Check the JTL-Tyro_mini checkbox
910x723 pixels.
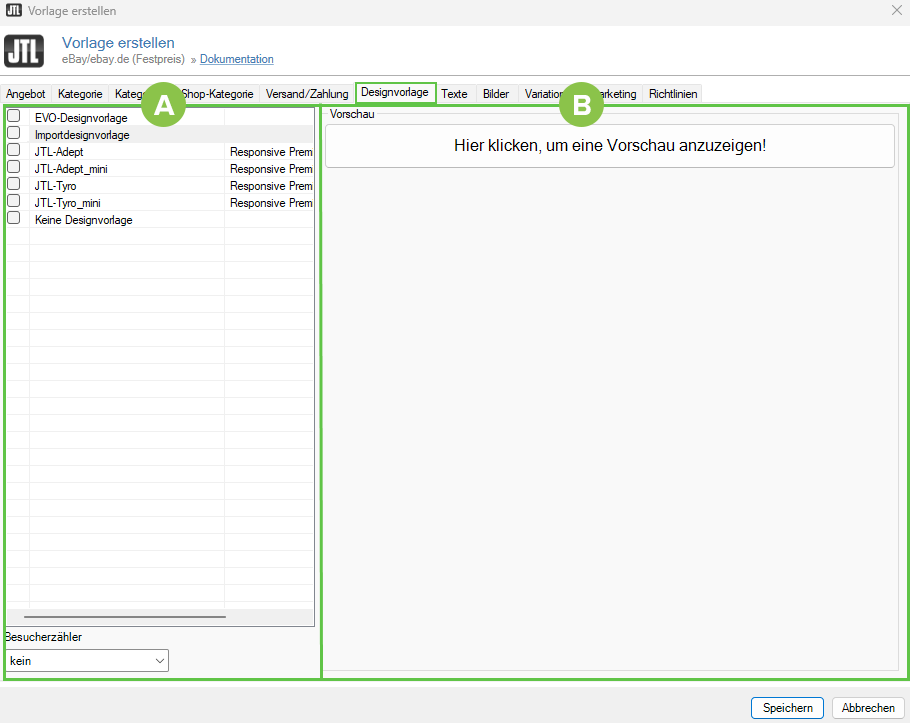(x=14, y=202)
